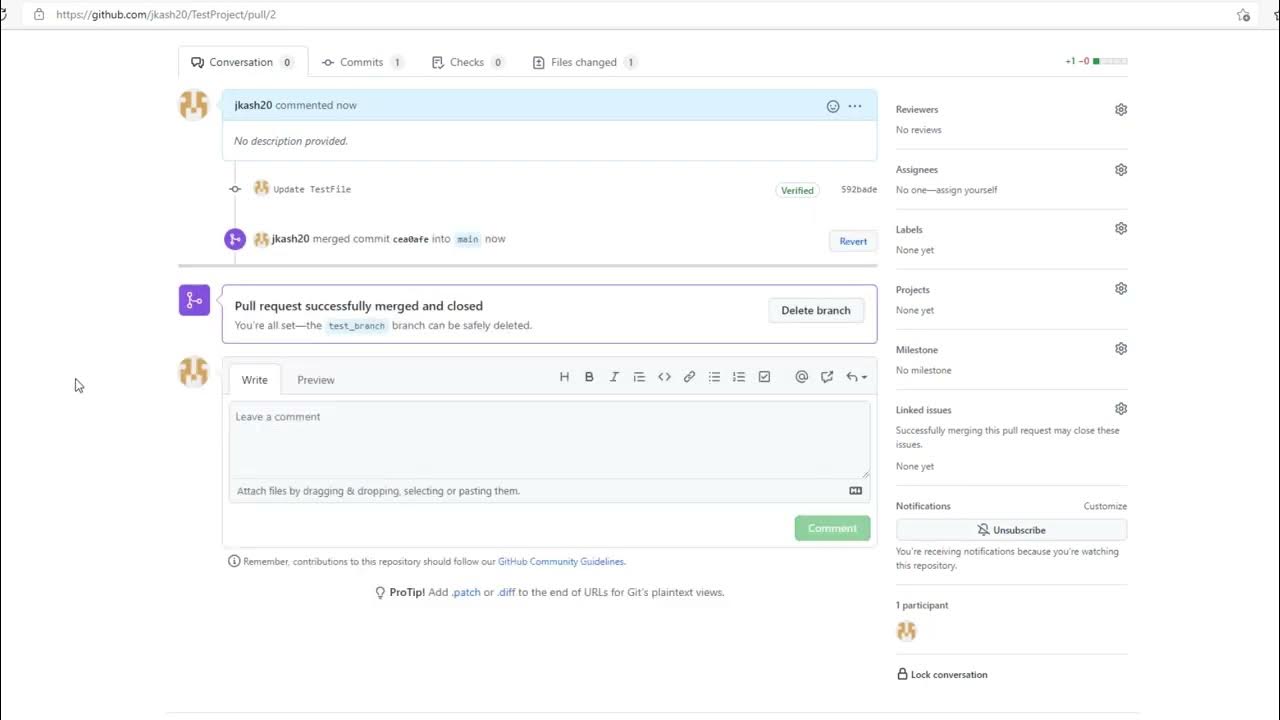Click the Delete branch button
This screenshot has height=720, width=1280.
click(x=815, y=311)
